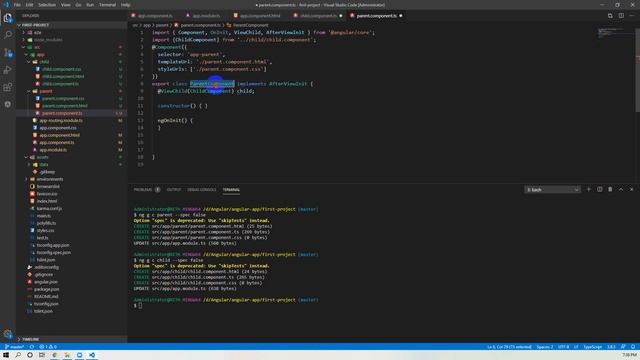Click the editor vertical scrollbar

[638, 69]
